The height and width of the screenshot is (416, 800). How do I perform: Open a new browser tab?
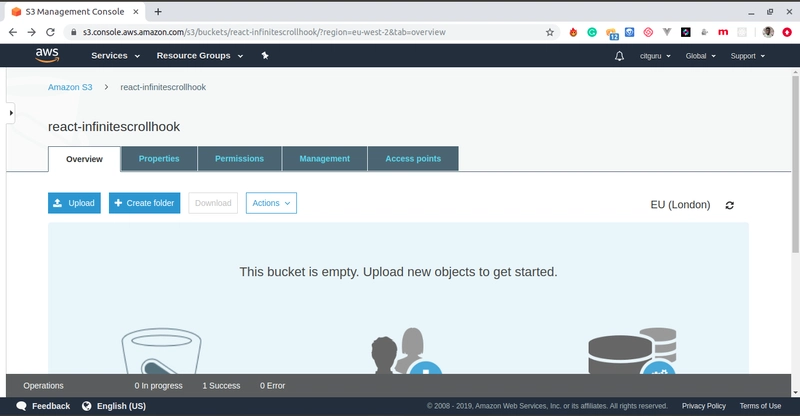pos(158,11)
